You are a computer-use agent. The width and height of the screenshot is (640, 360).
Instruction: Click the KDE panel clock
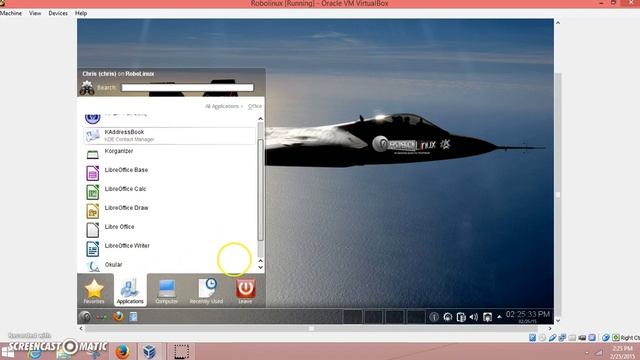click(x=528, y=316)
